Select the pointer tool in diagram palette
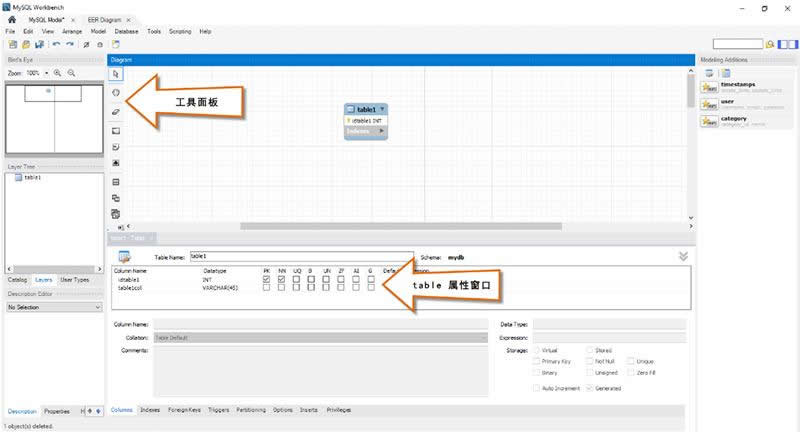Viewport: 800px width, 432px height. 115,74
